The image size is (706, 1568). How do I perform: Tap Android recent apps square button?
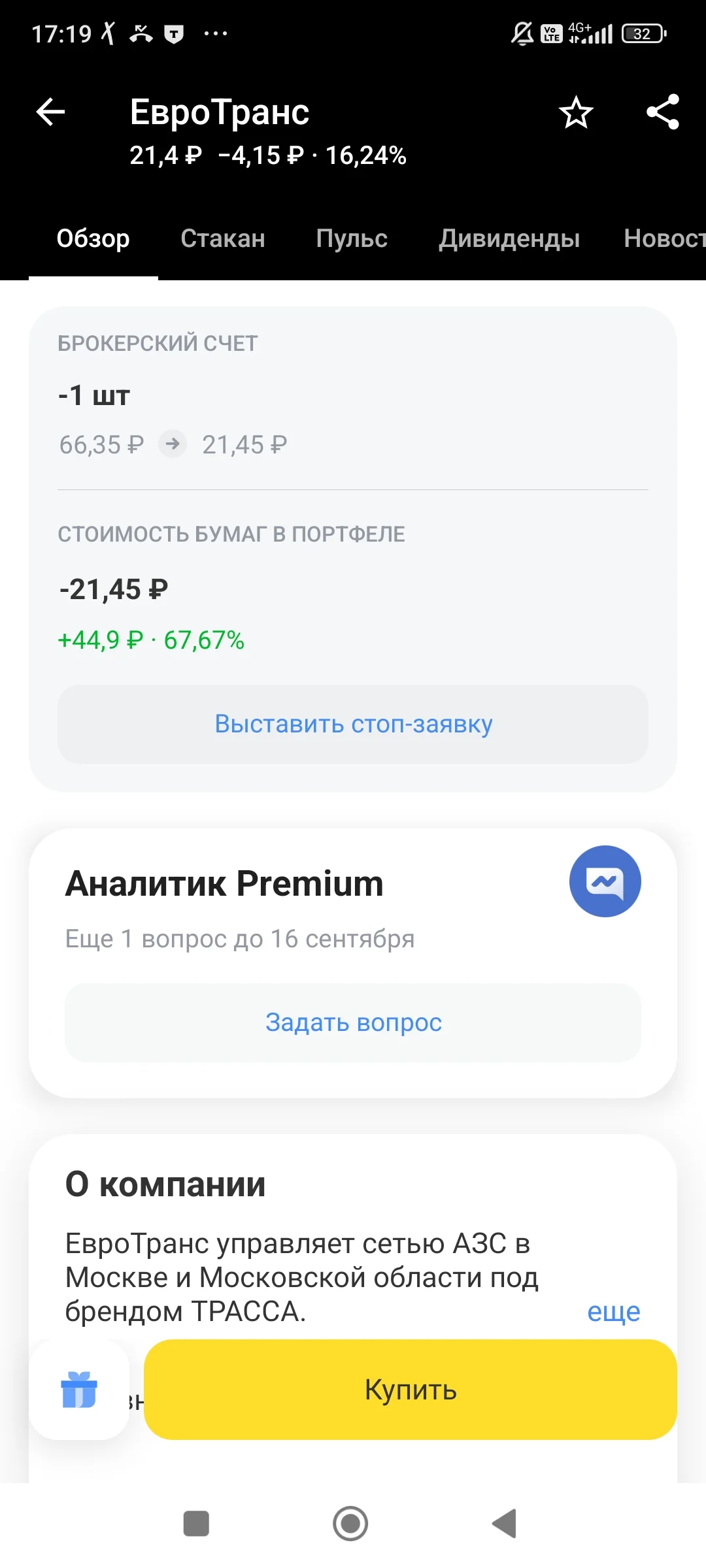coord(196,1524)
